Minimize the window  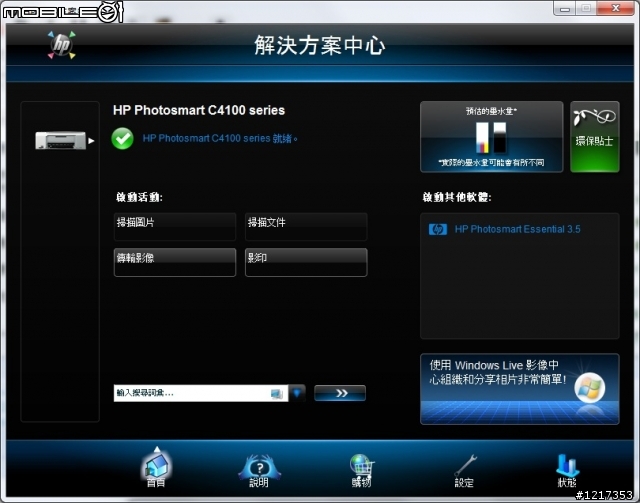(565, 8)
